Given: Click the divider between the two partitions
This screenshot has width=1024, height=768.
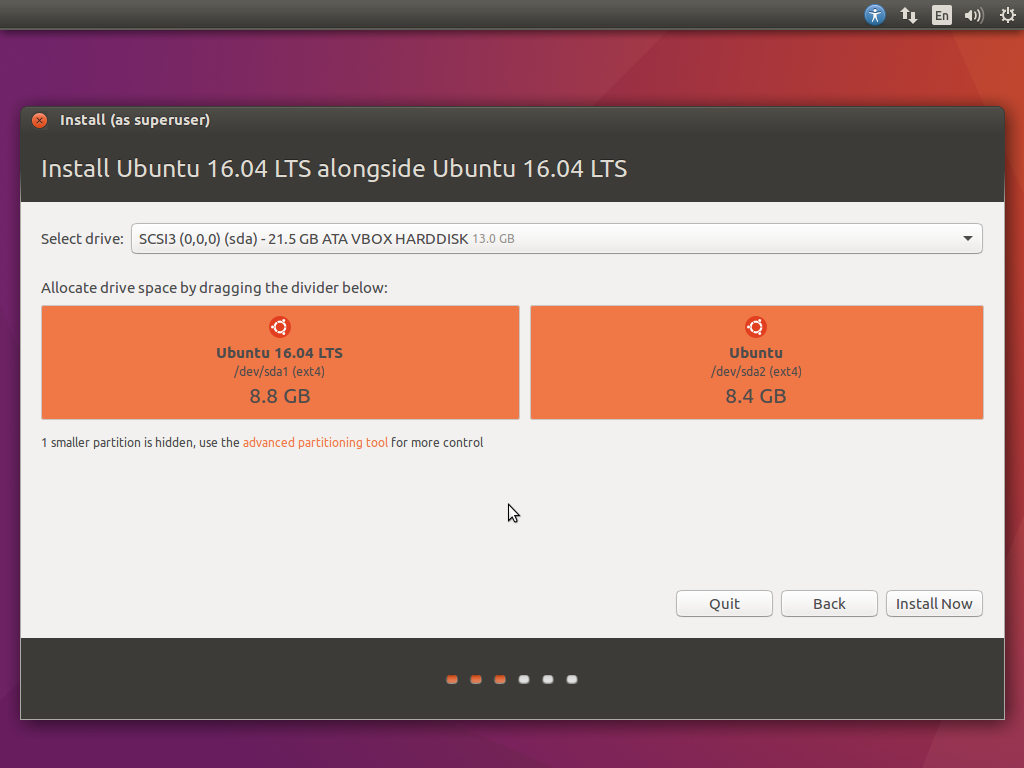Looking at the screenshot, I should (526, 362).
